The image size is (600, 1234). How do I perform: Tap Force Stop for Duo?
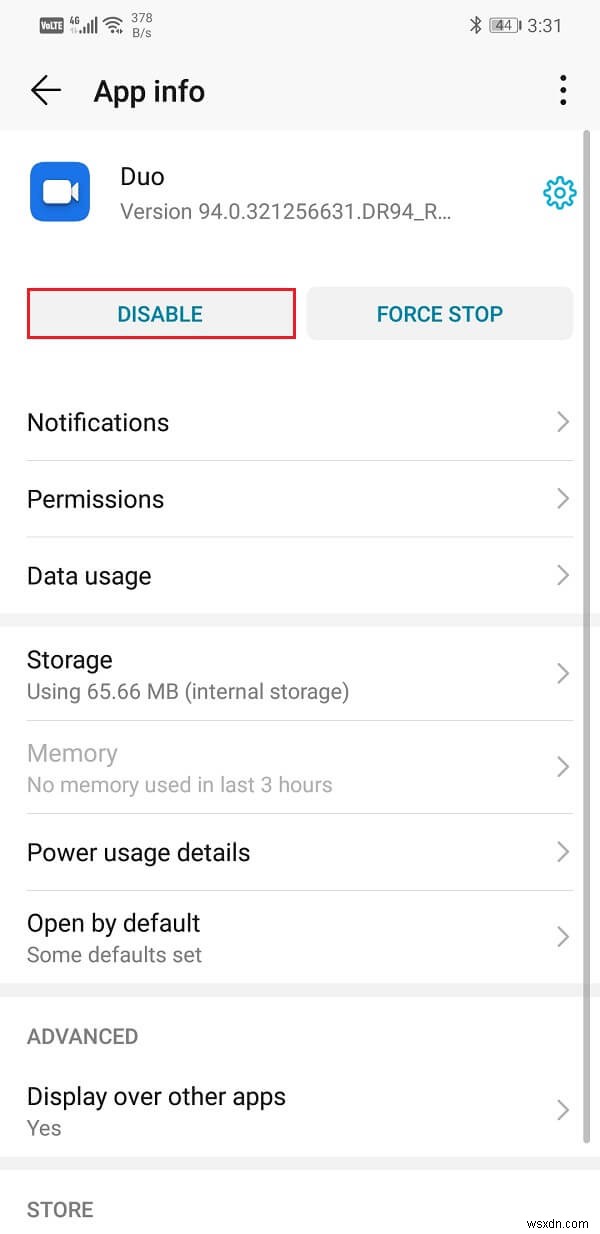(439, 313)
